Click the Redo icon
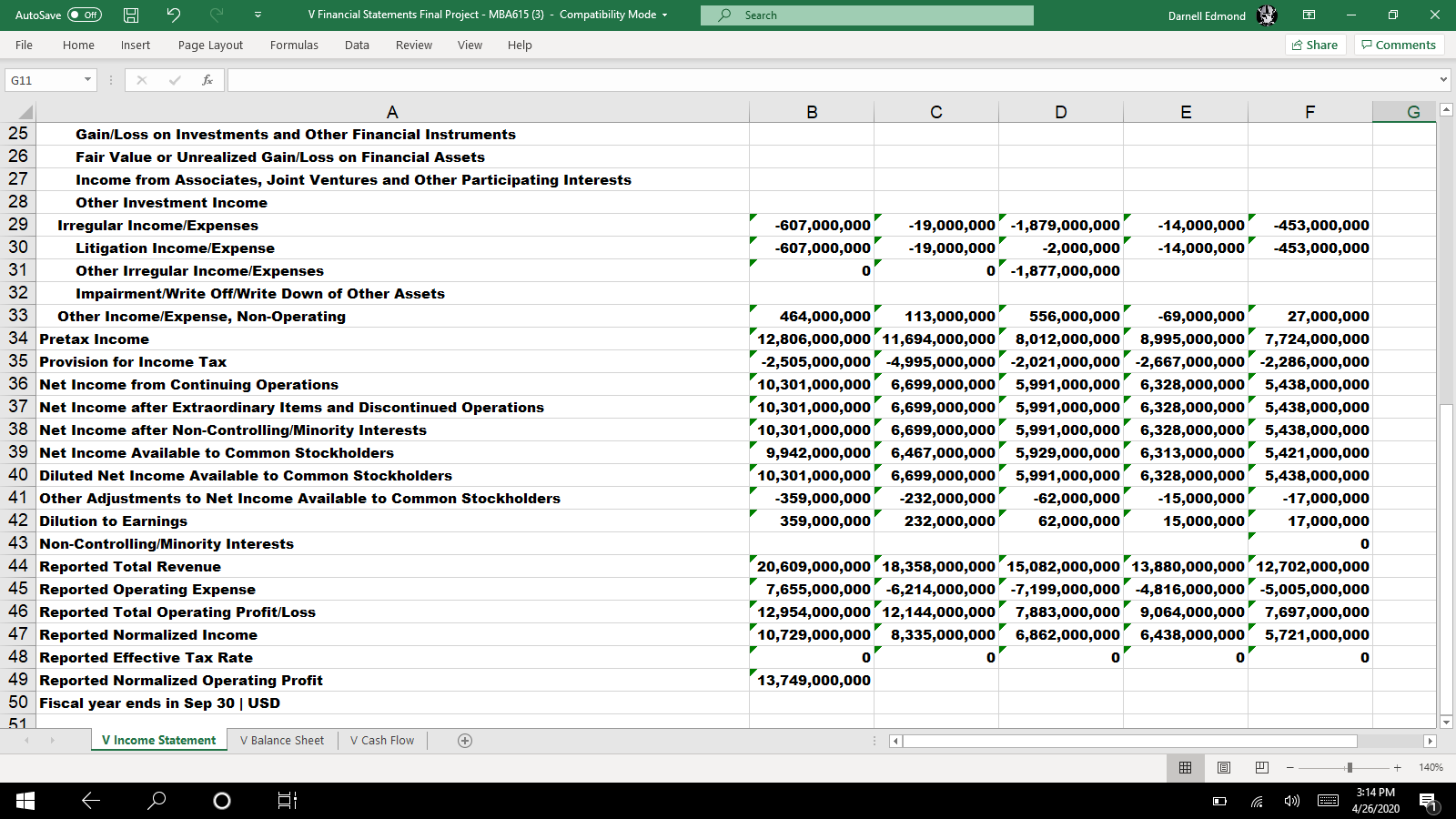 pyautogui.click(x=217, y=15)
